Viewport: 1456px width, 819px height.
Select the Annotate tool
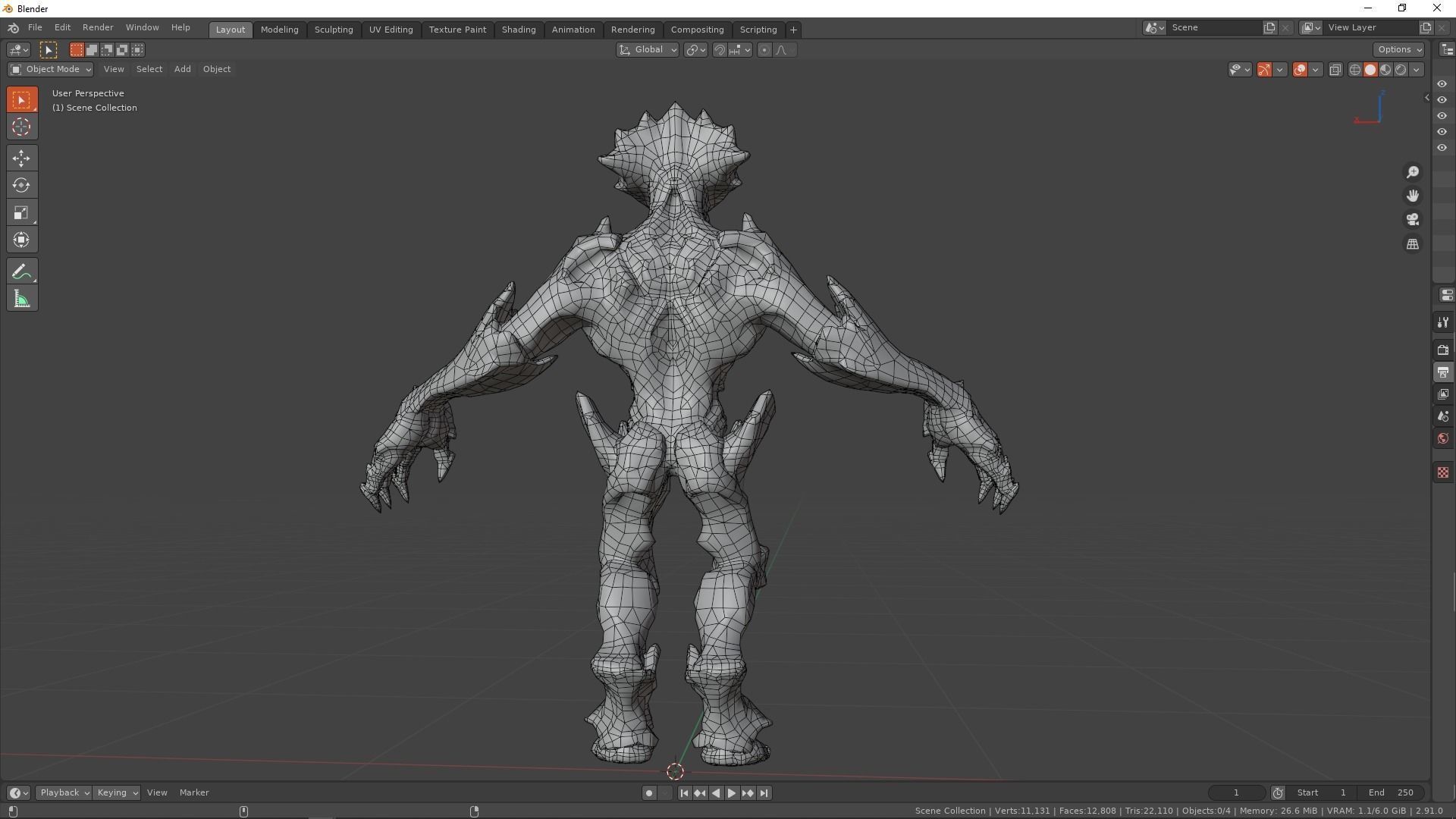21,270
